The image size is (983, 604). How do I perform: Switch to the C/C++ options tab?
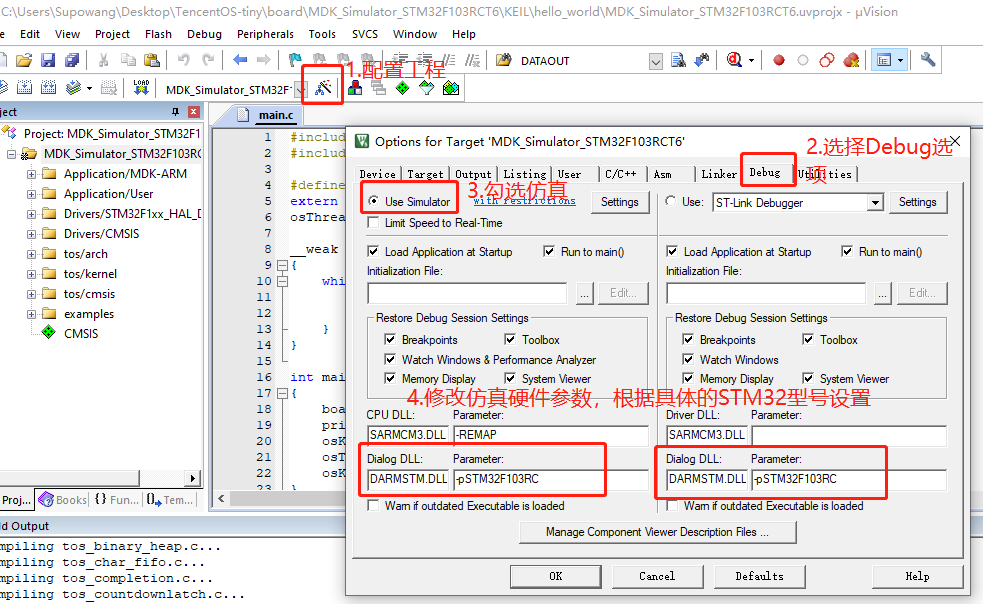click(x=621, y=174)
